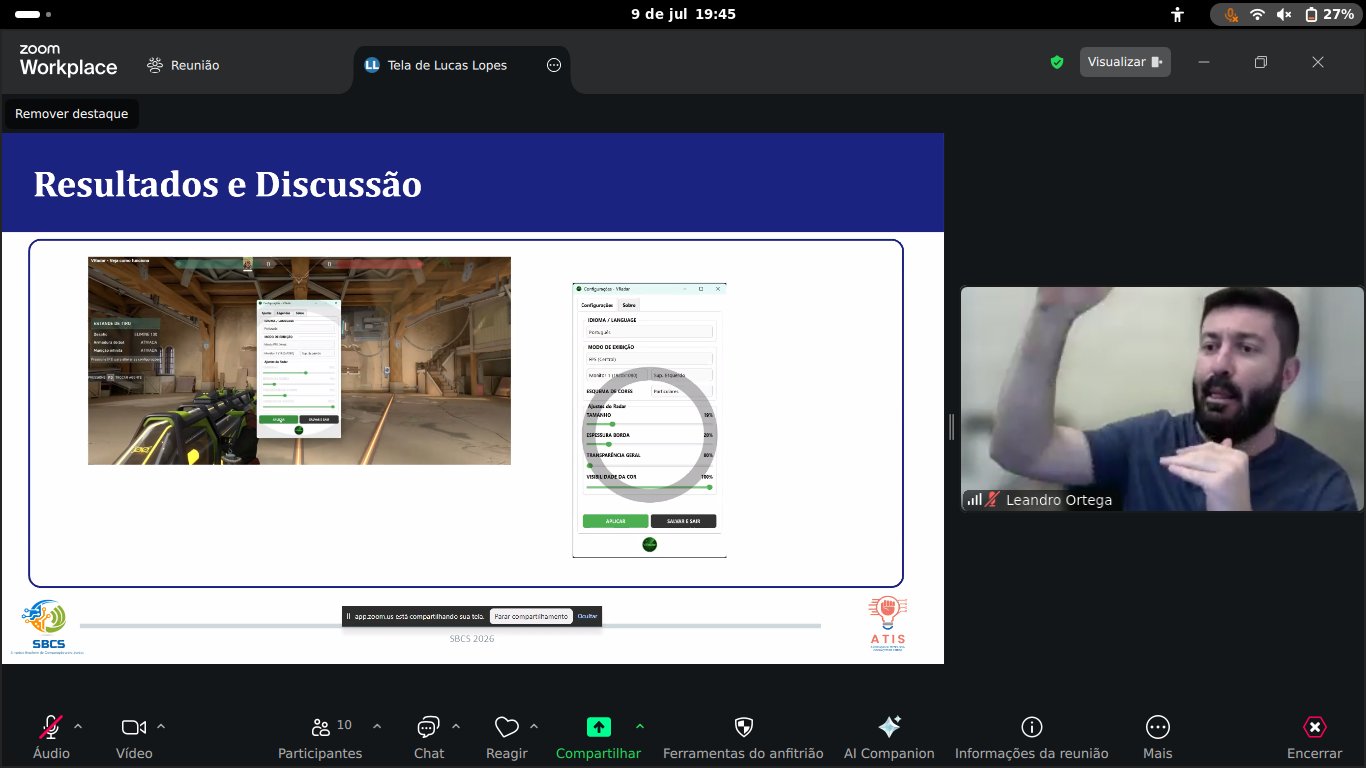Click the muted volume icon in the top bar
The width and height of the screenshot is (1366, 768).
click(1284, 14)
